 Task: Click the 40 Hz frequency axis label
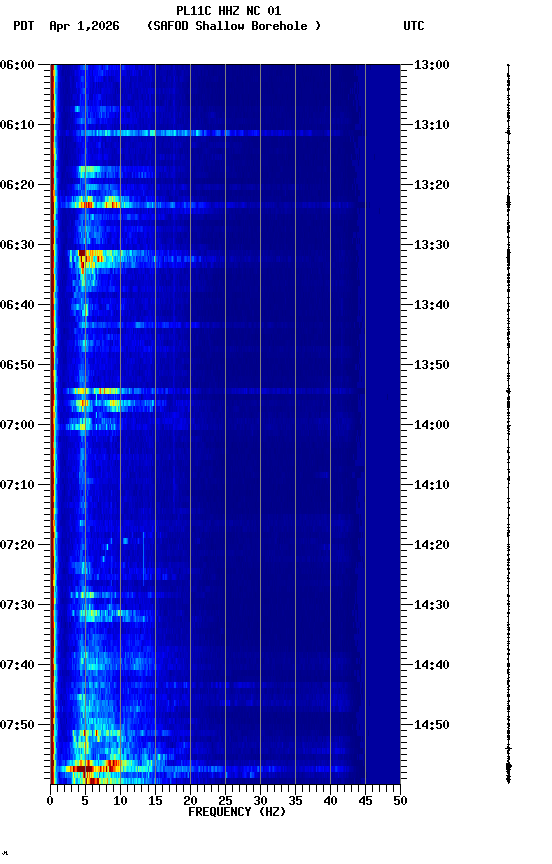pyautogui.click(x=331, y=801)
